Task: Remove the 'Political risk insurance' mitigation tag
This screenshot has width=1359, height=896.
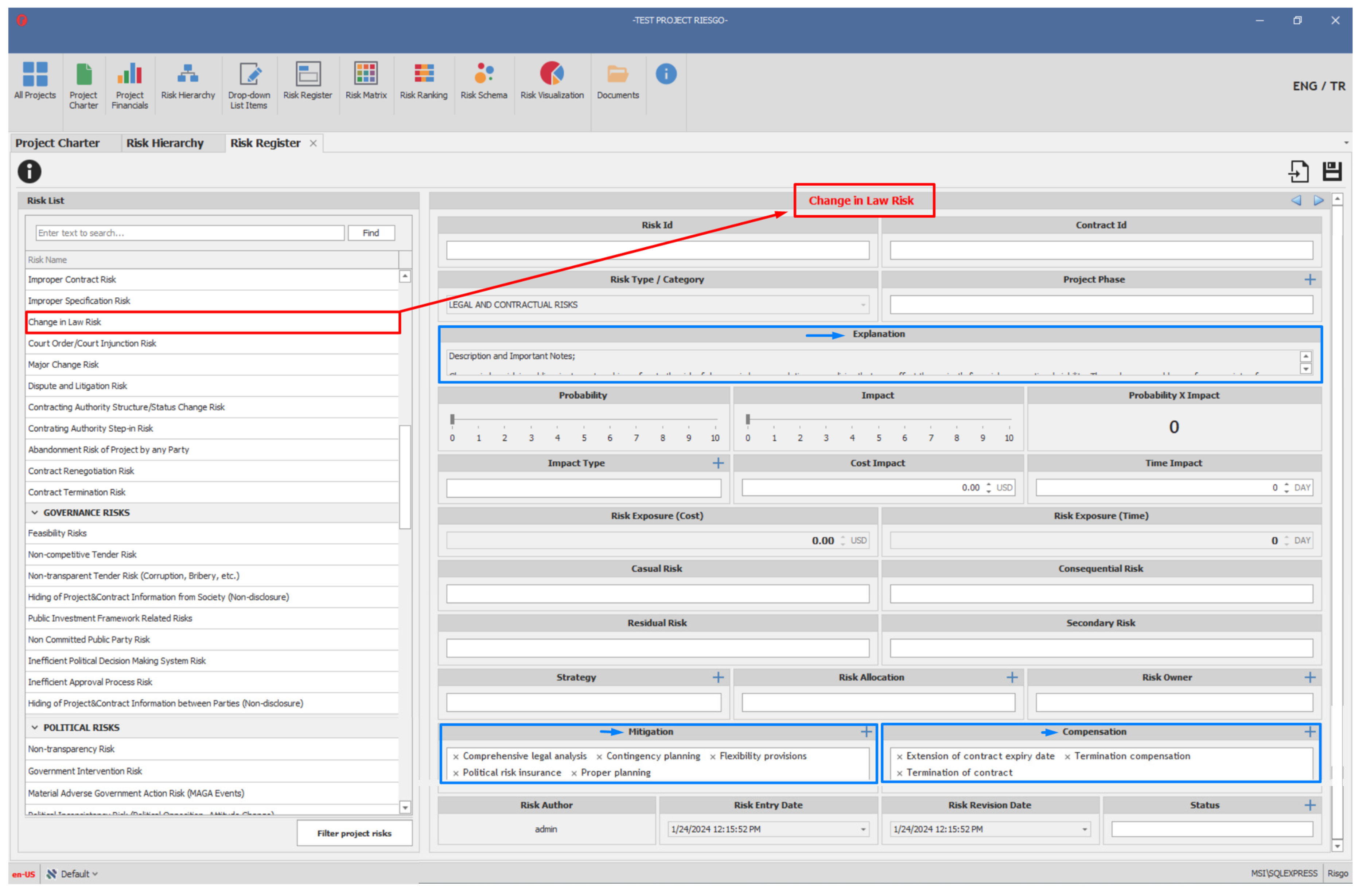Action: 456,773
